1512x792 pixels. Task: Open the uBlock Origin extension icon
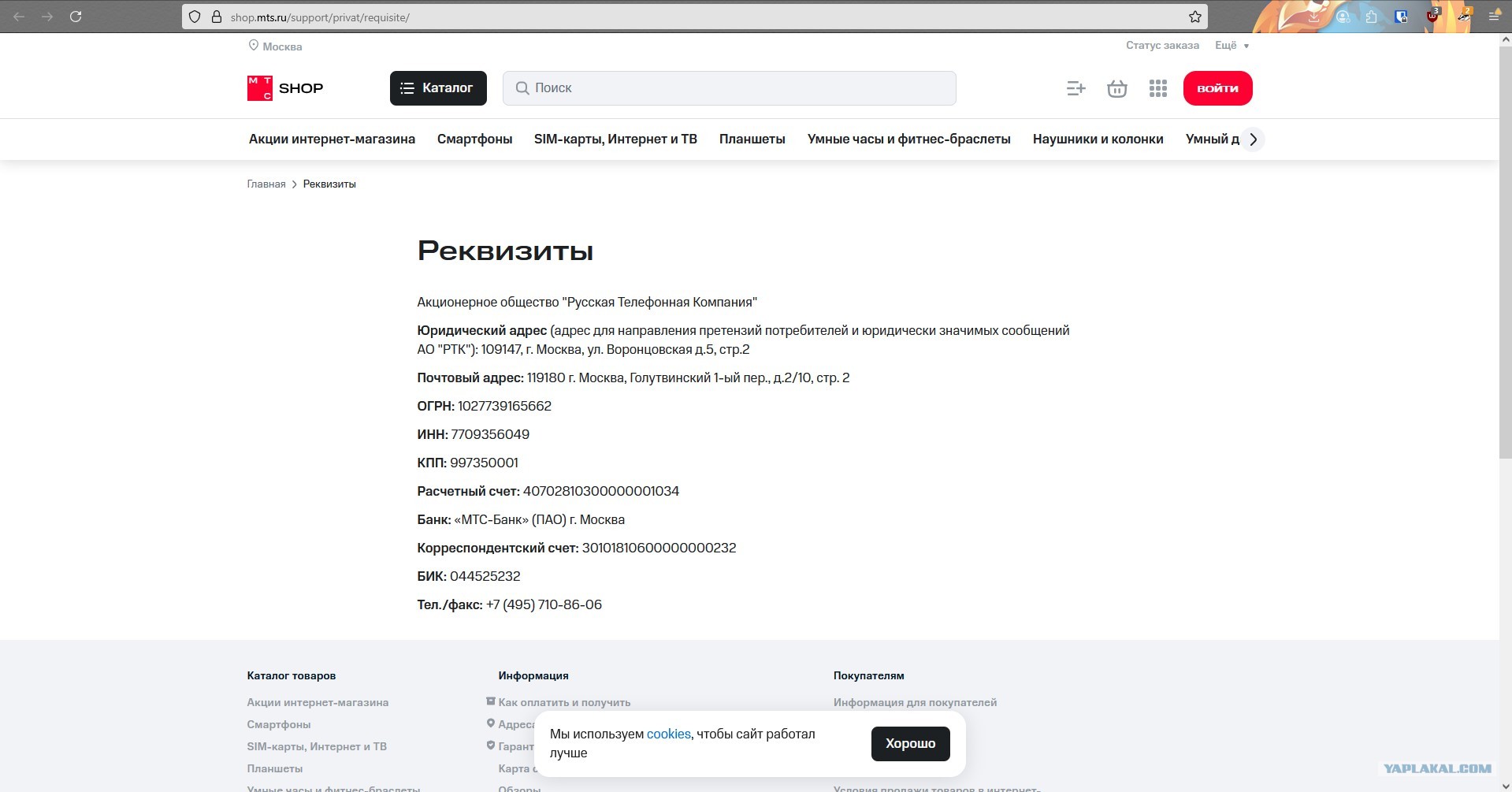coord(1433,16)
